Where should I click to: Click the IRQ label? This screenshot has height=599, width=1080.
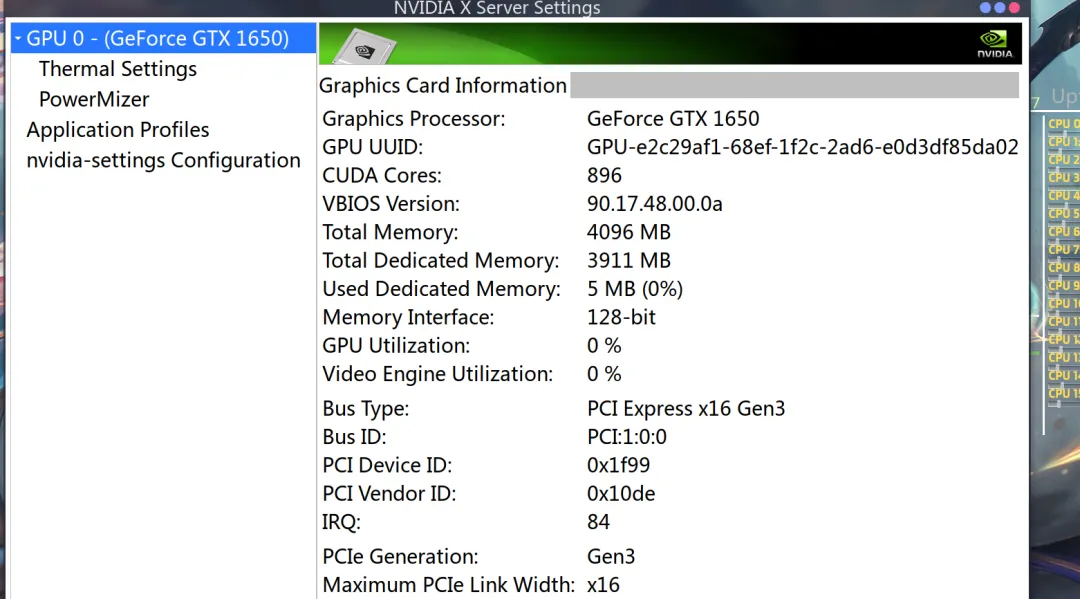point(341,522)
